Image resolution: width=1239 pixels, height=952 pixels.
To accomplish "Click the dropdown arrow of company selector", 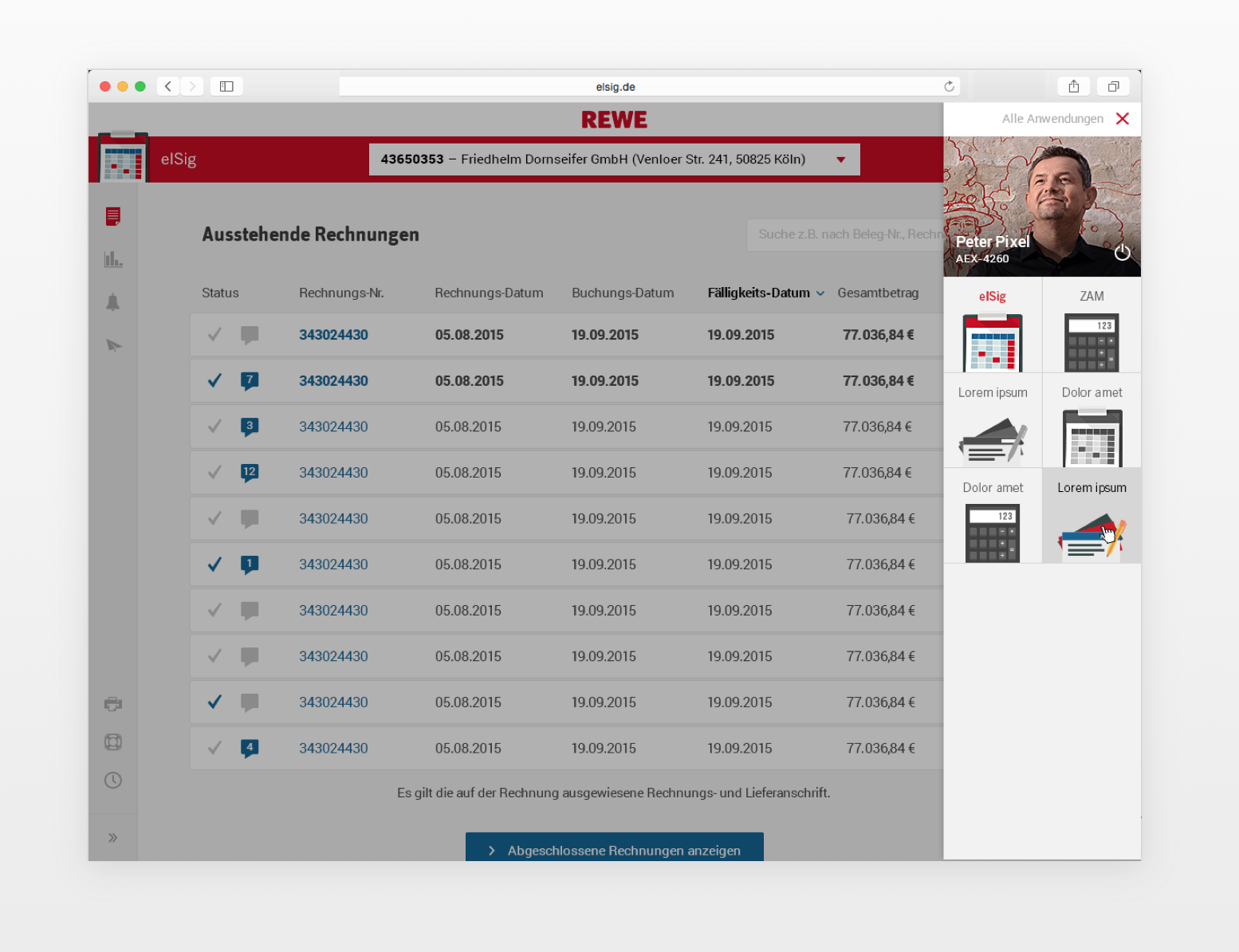I will tap(840, 160).
